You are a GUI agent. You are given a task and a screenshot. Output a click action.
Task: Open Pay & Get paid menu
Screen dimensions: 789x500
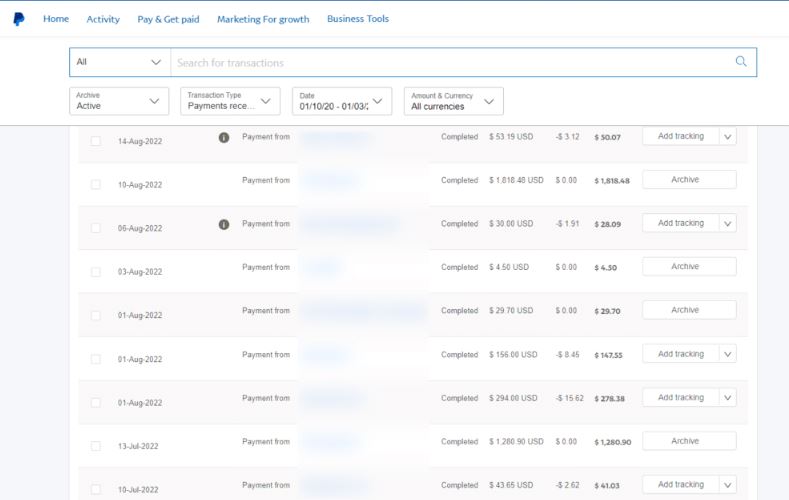168,19
